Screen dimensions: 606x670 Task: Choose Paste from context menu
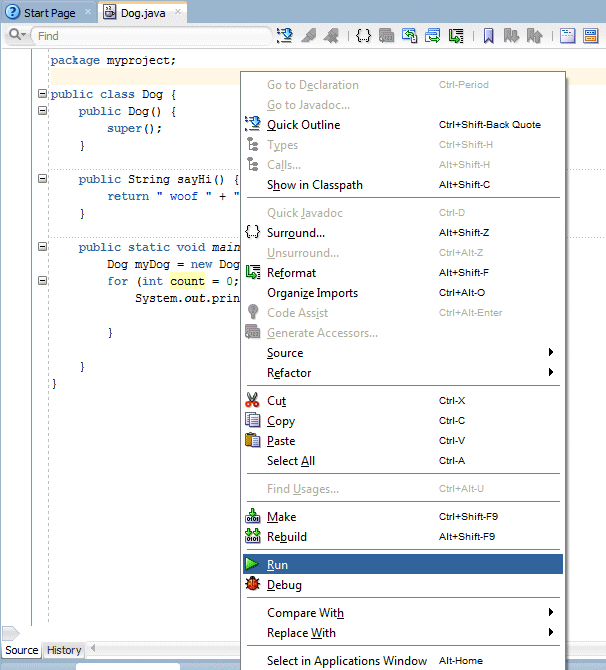click(403, 441)
